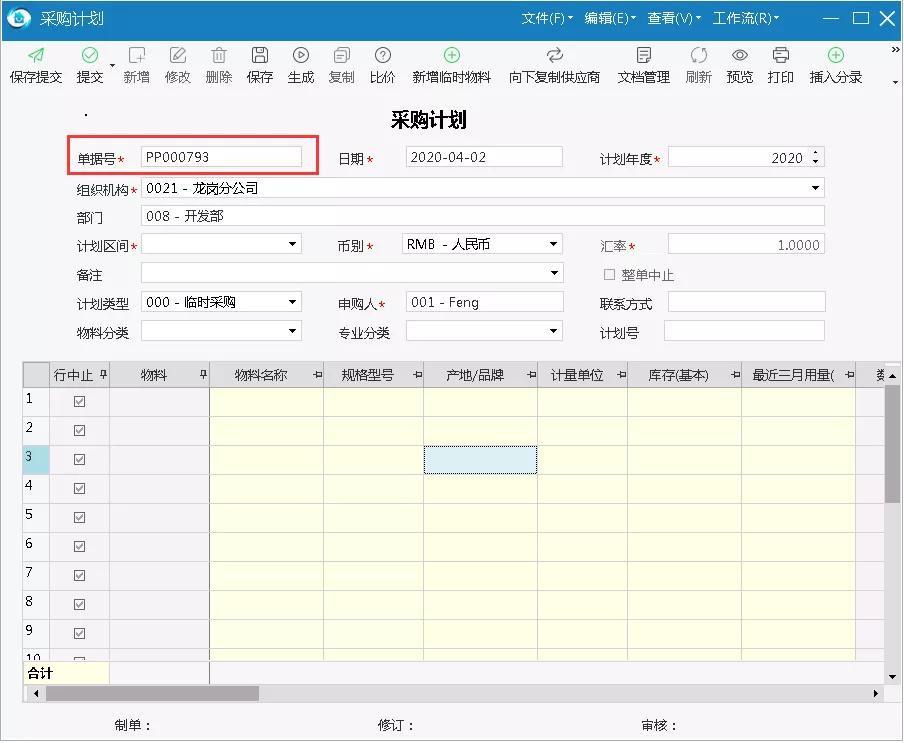Toggle 行中止 checkbox in row 1

click(80, 402)
